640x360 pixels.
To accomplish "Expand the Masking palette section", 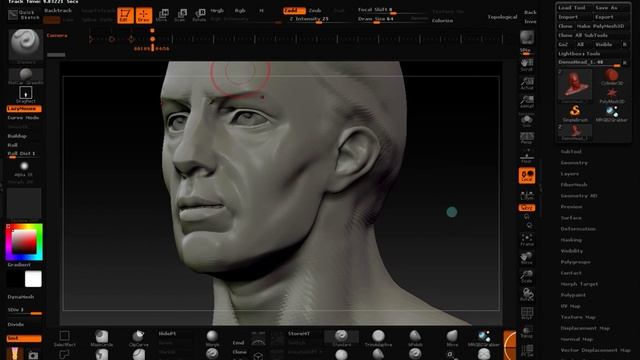I will 571,240.
